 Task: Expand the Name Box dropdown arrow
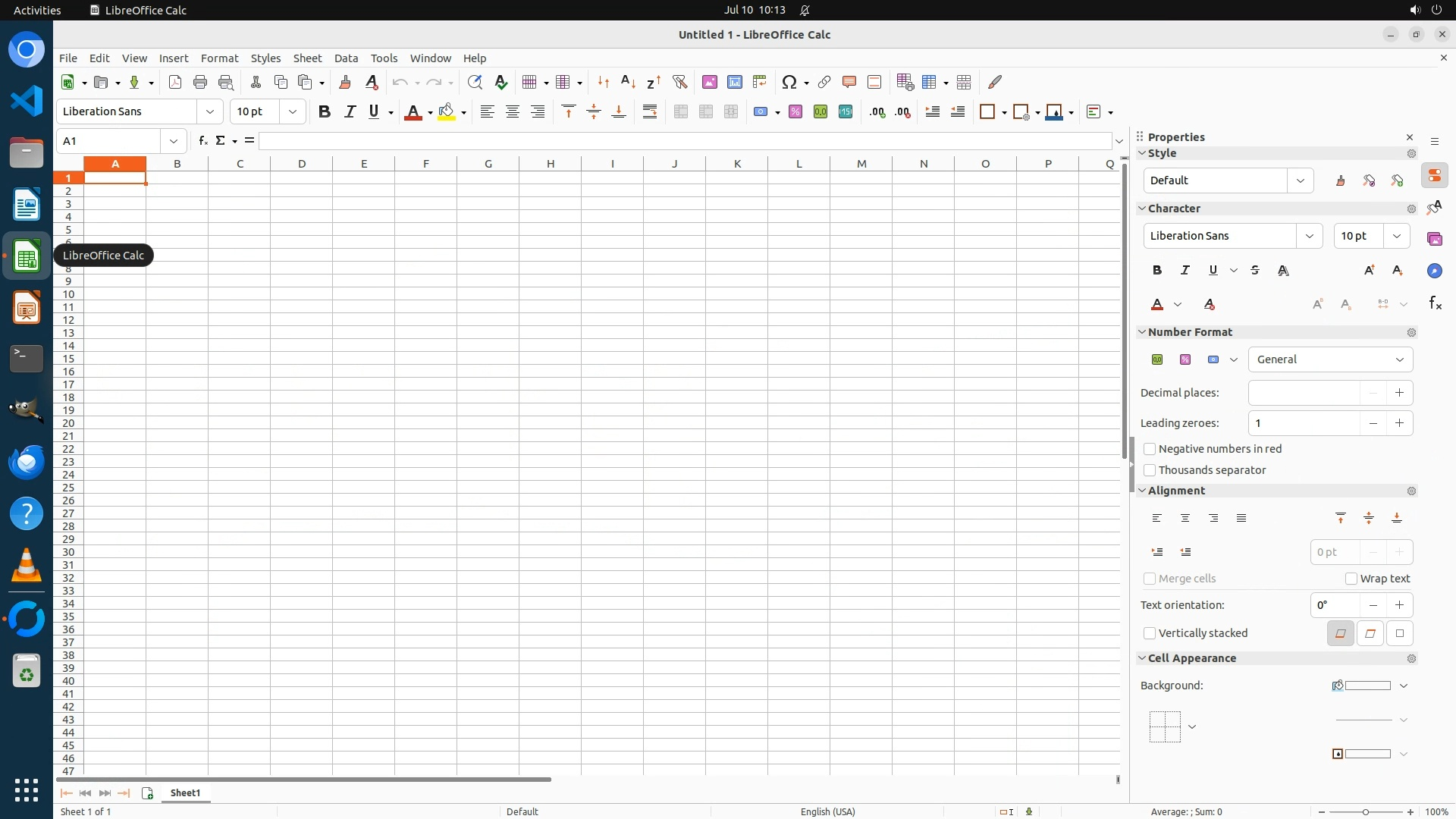click(x=174, y=141)
